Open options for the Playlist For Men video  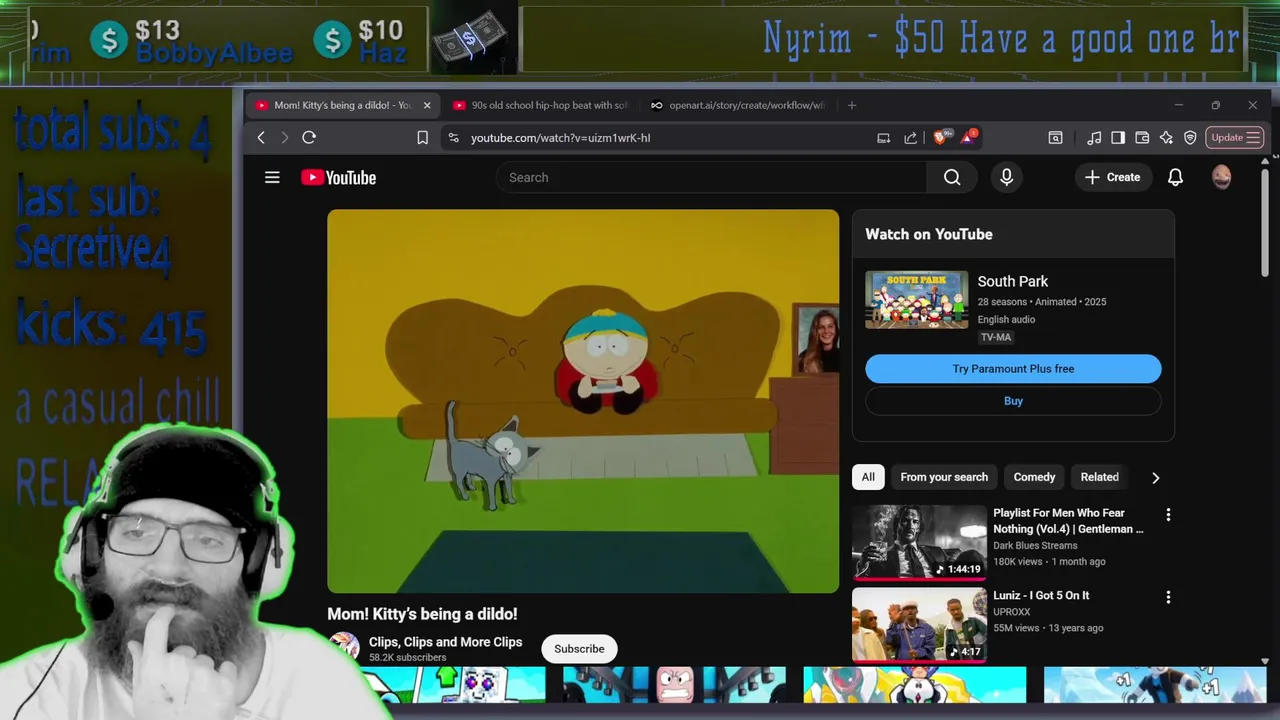tap(1168, 514)
